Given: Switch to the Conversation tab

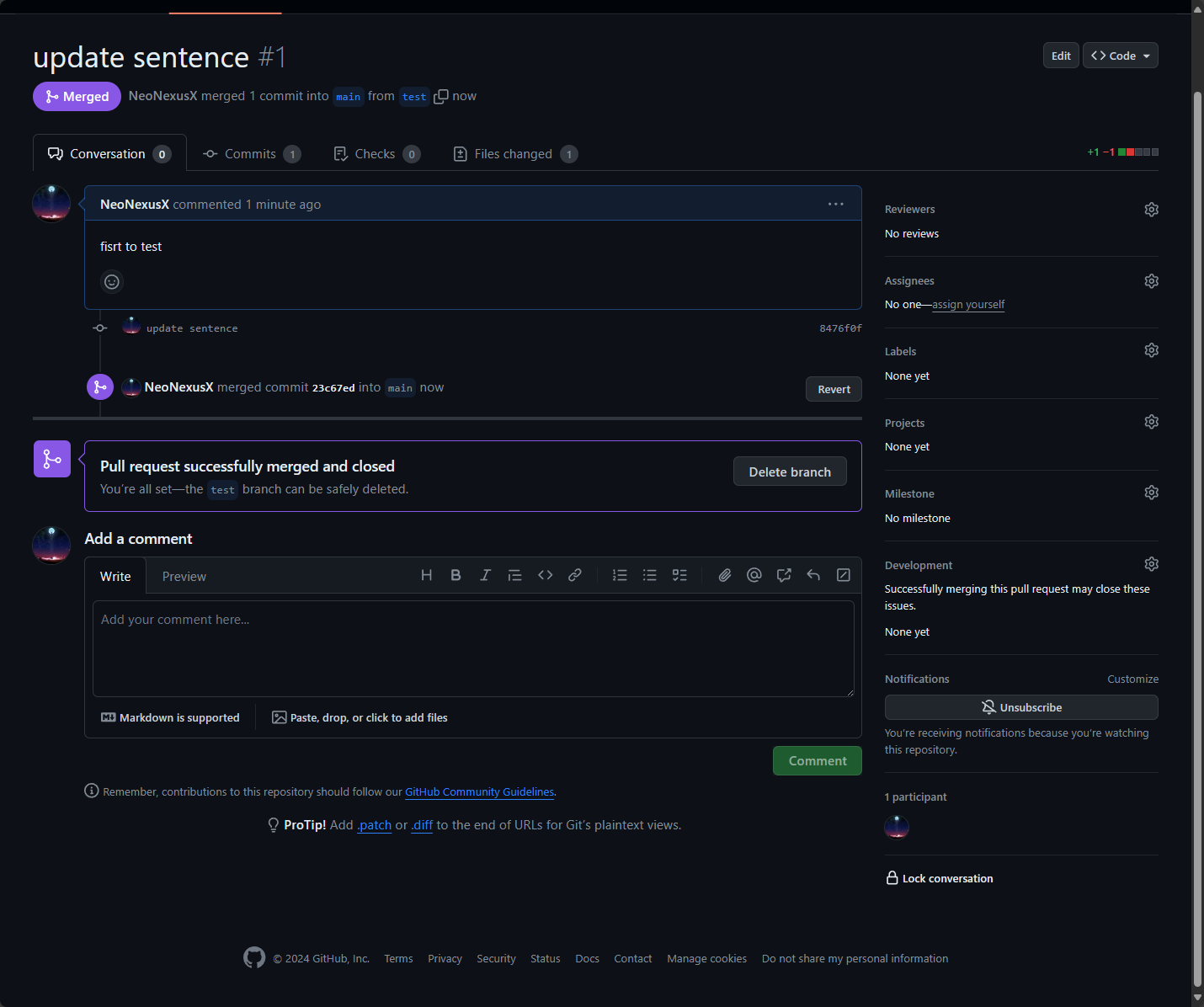Looking at the screenshot, I should [109, 154].
